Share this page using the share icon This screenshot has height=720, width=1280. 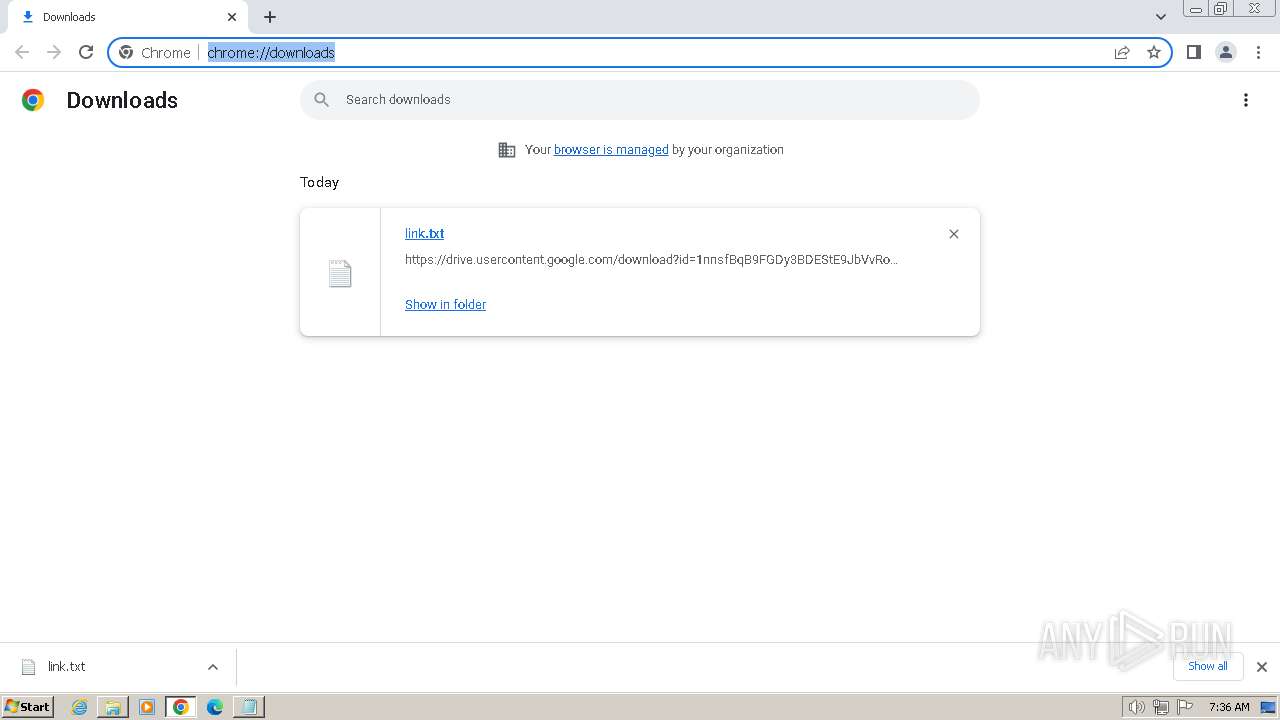click(1122, 52)
